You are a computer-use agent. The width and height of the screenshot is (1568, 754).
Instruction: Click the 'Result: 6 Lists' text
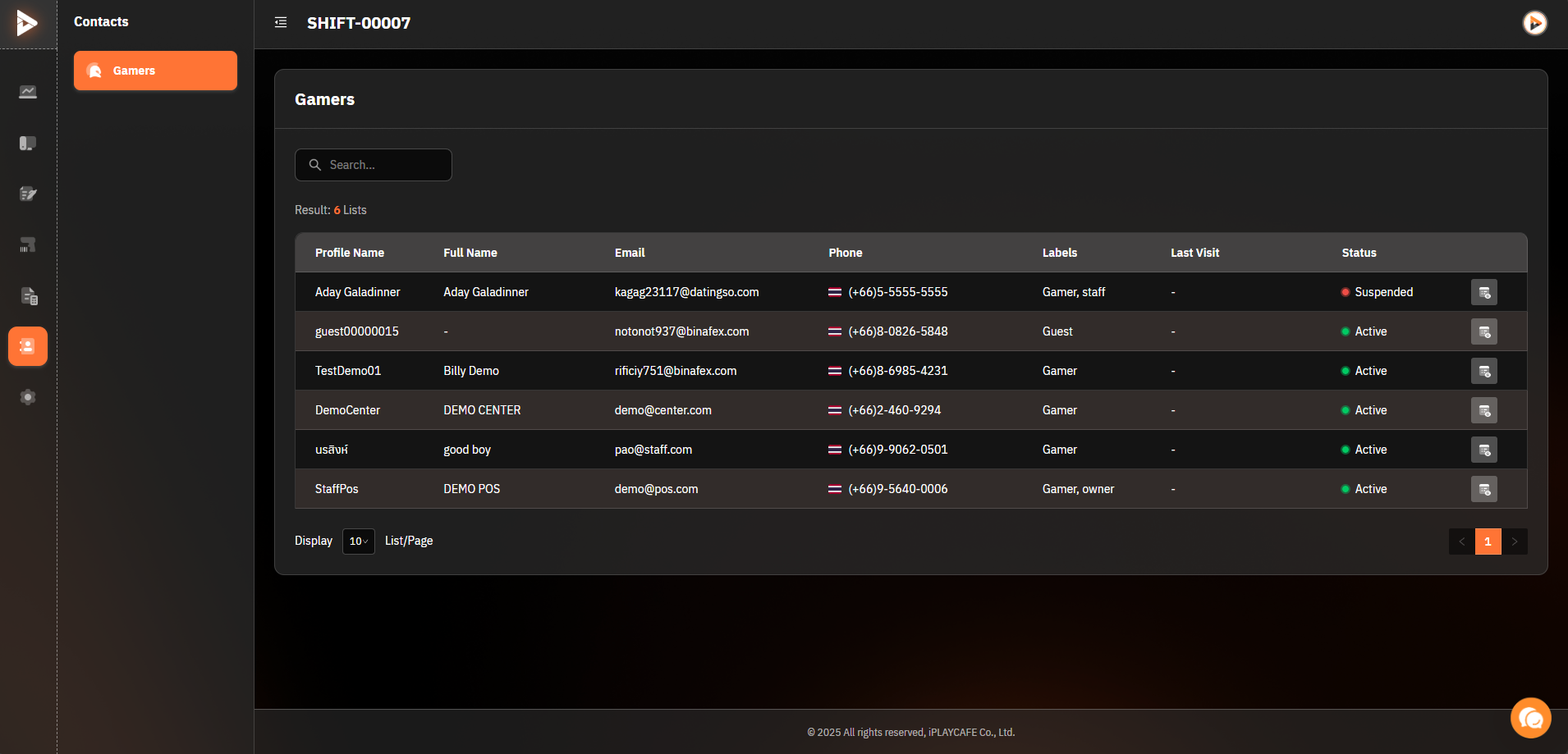click(x=331, y=210)
